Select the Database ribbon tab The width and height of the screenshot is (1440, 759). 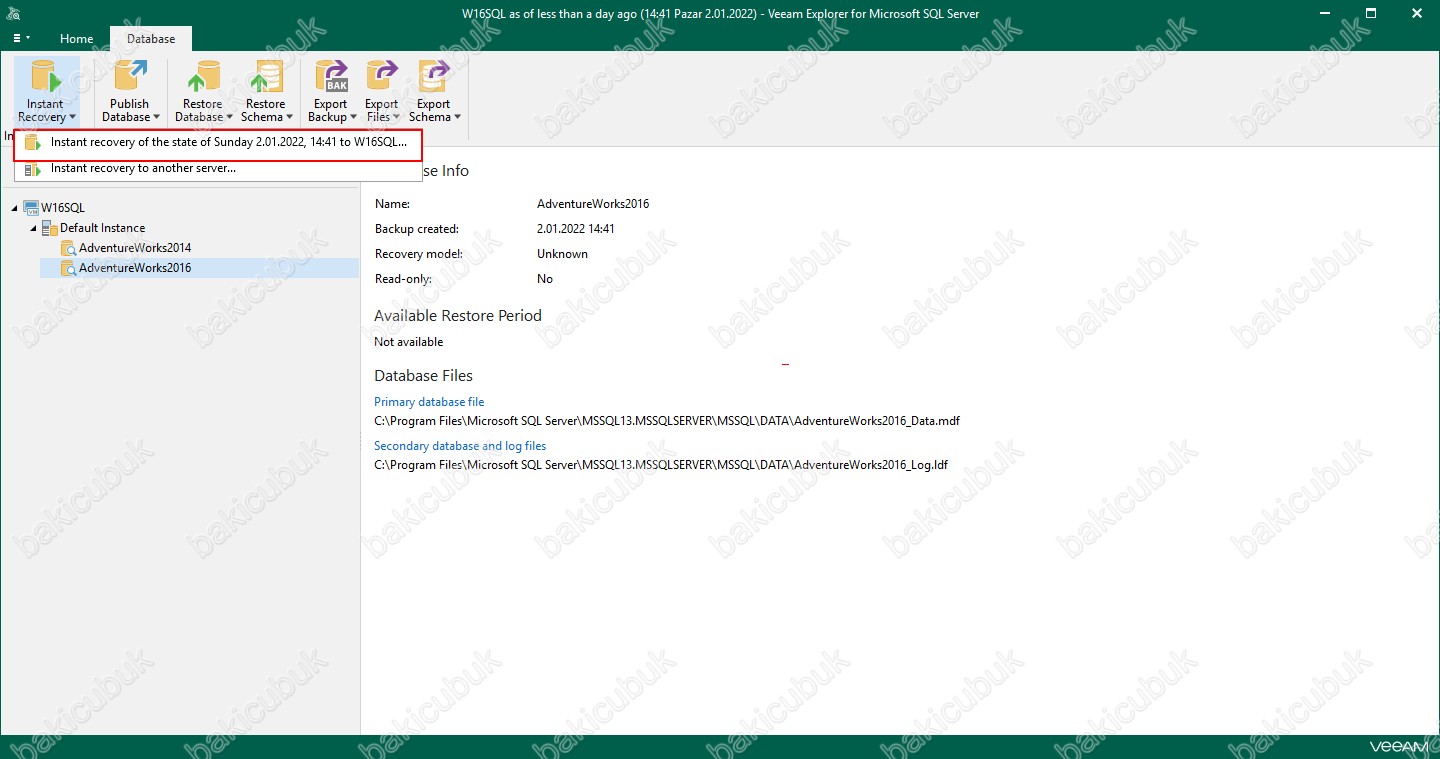click(x=151, y=39)
